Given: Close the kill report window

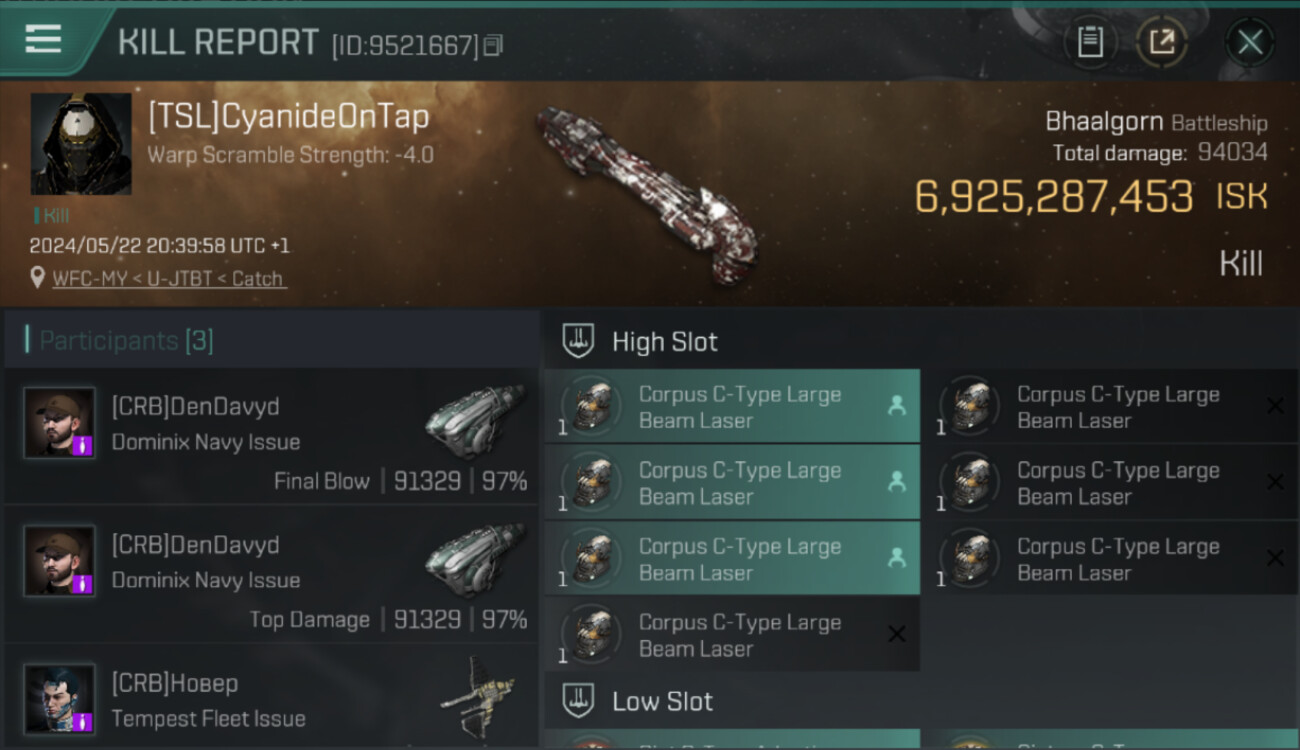Looking at the screenshot, I should click(1249, 42).
